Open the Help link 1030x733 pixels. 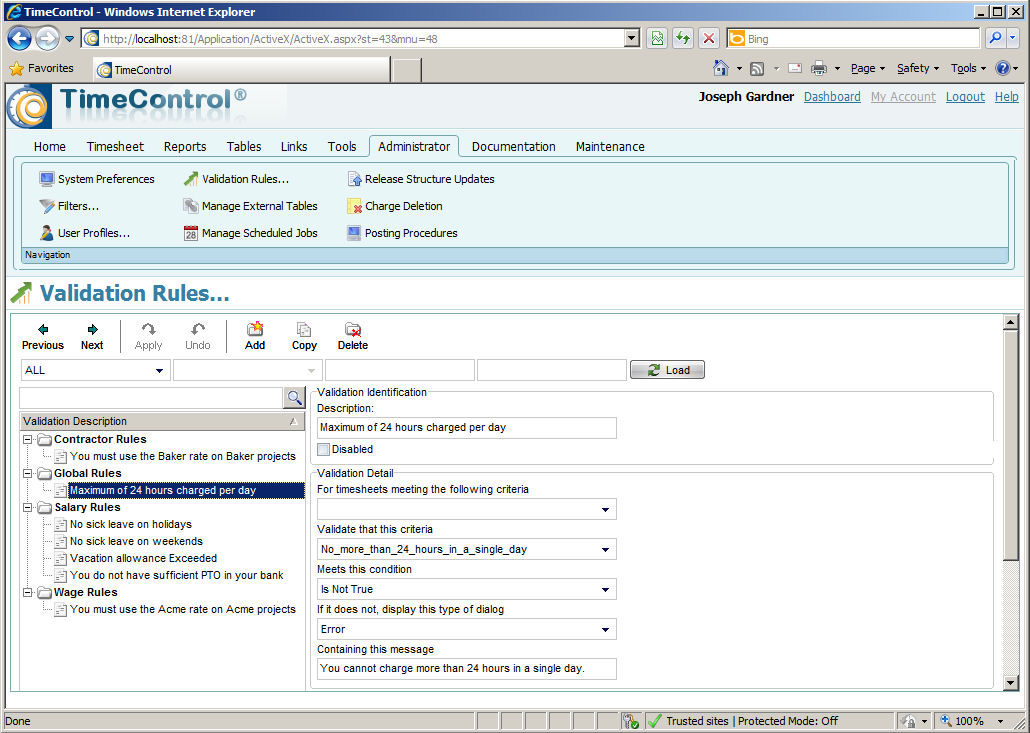[1006, 97]
